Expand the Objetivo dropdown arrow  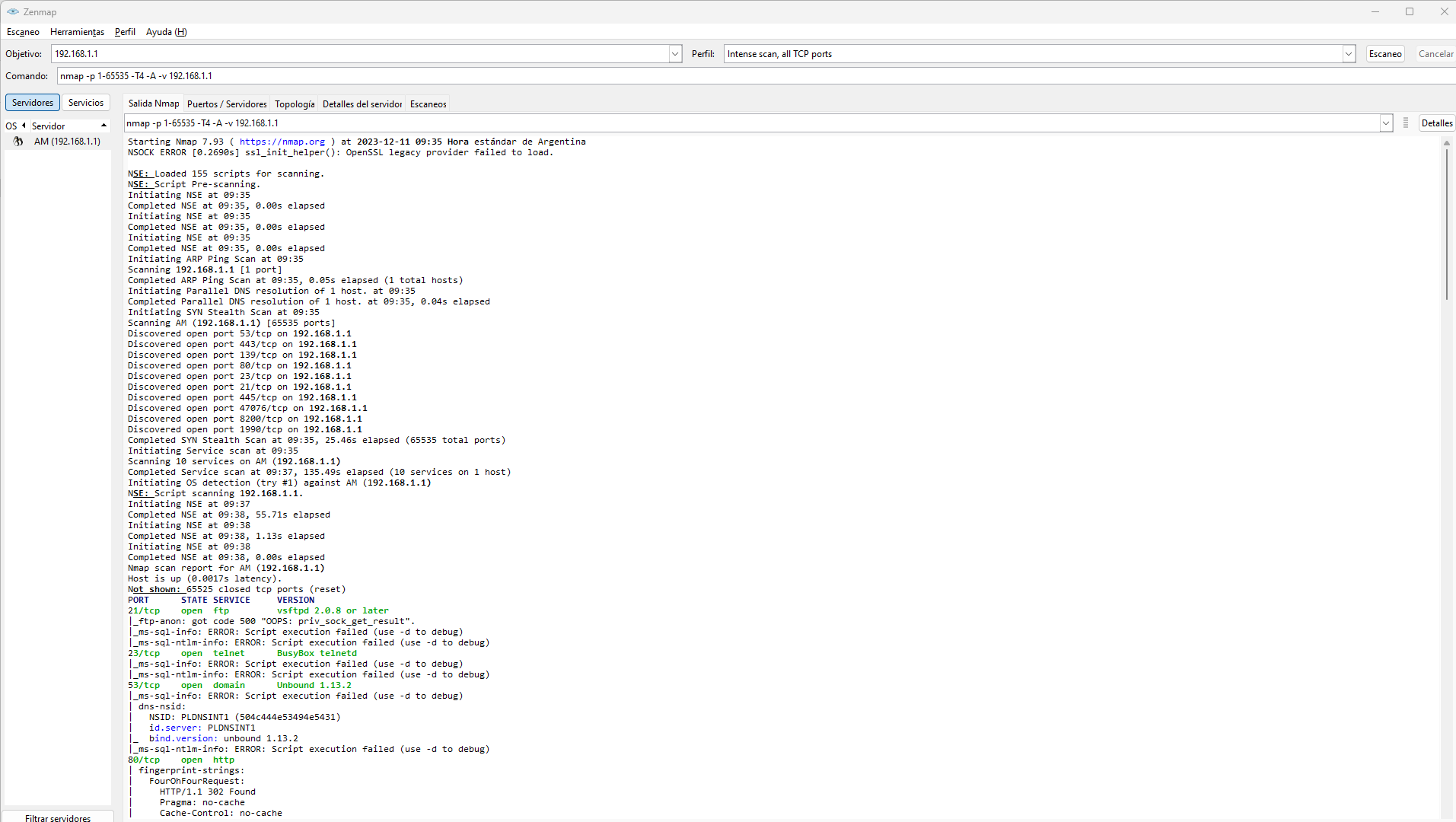675,54
